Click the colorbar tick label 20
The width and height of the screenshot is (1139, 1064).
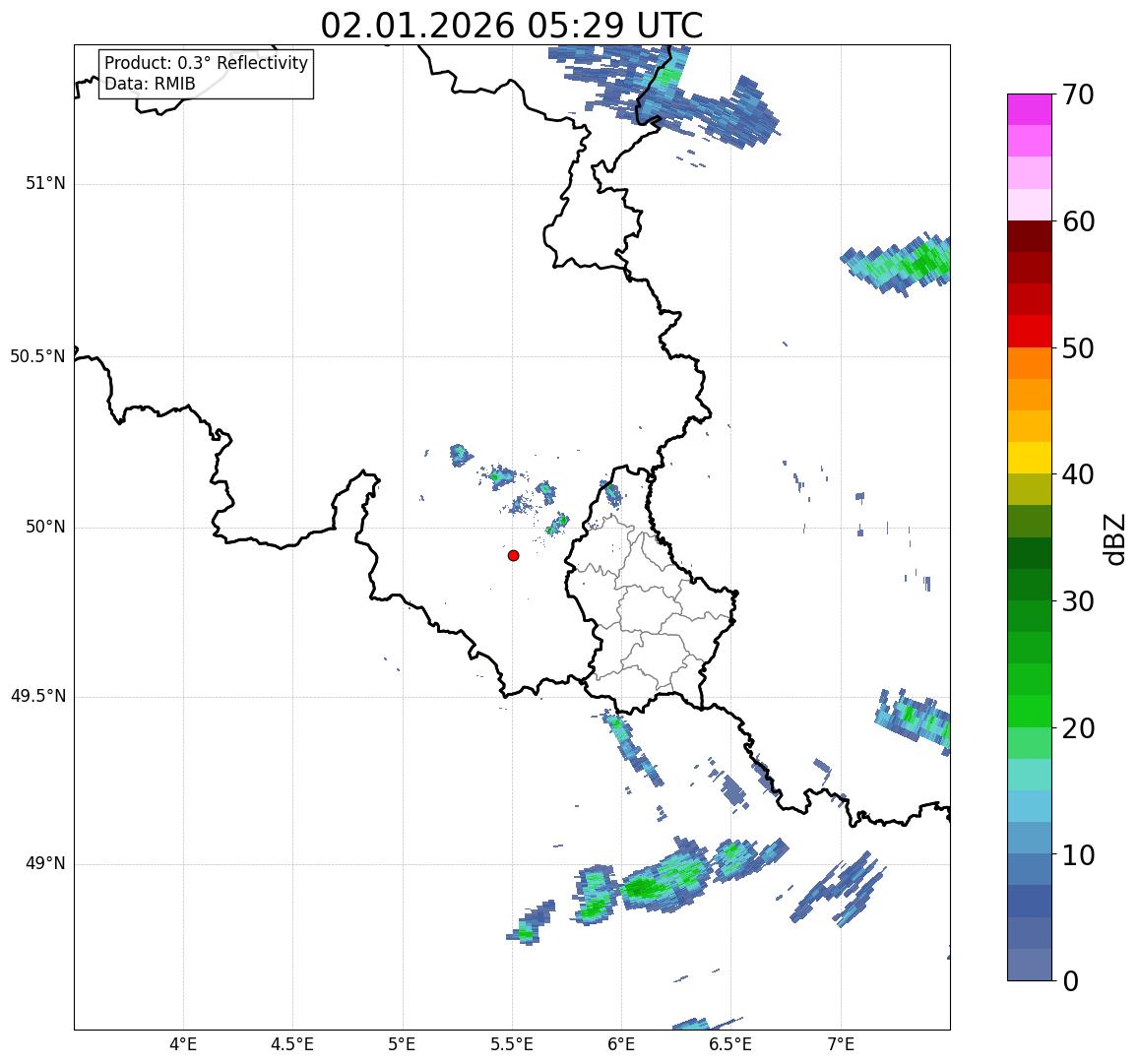[x=1078, y=727]
